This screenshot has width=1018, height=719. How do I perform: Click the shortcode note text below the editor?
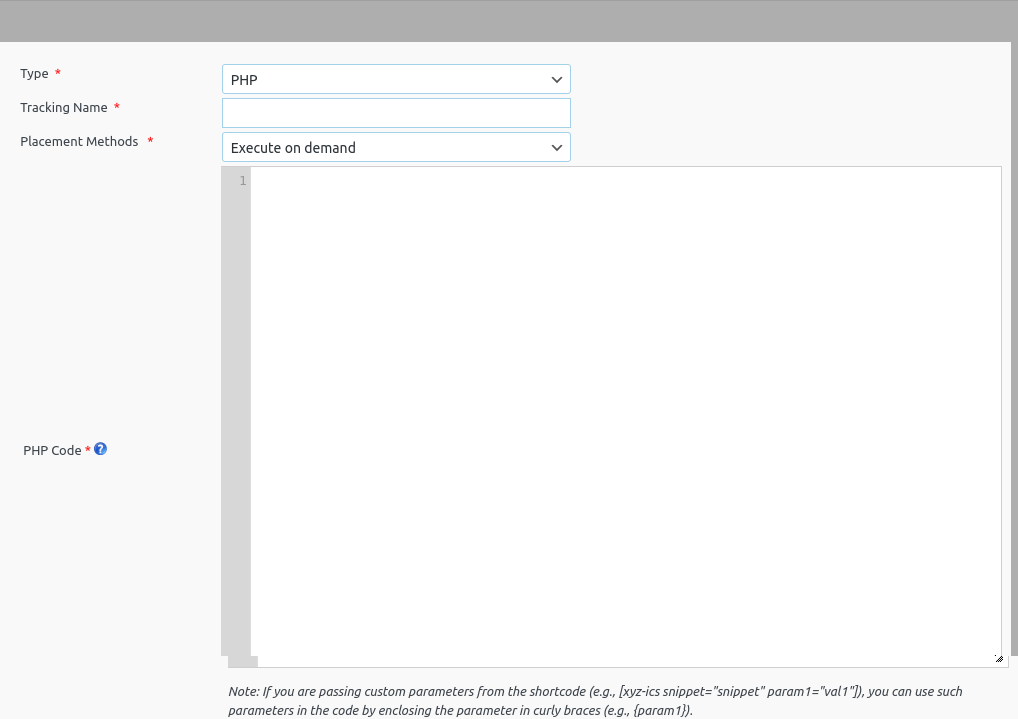coord(595,698)
